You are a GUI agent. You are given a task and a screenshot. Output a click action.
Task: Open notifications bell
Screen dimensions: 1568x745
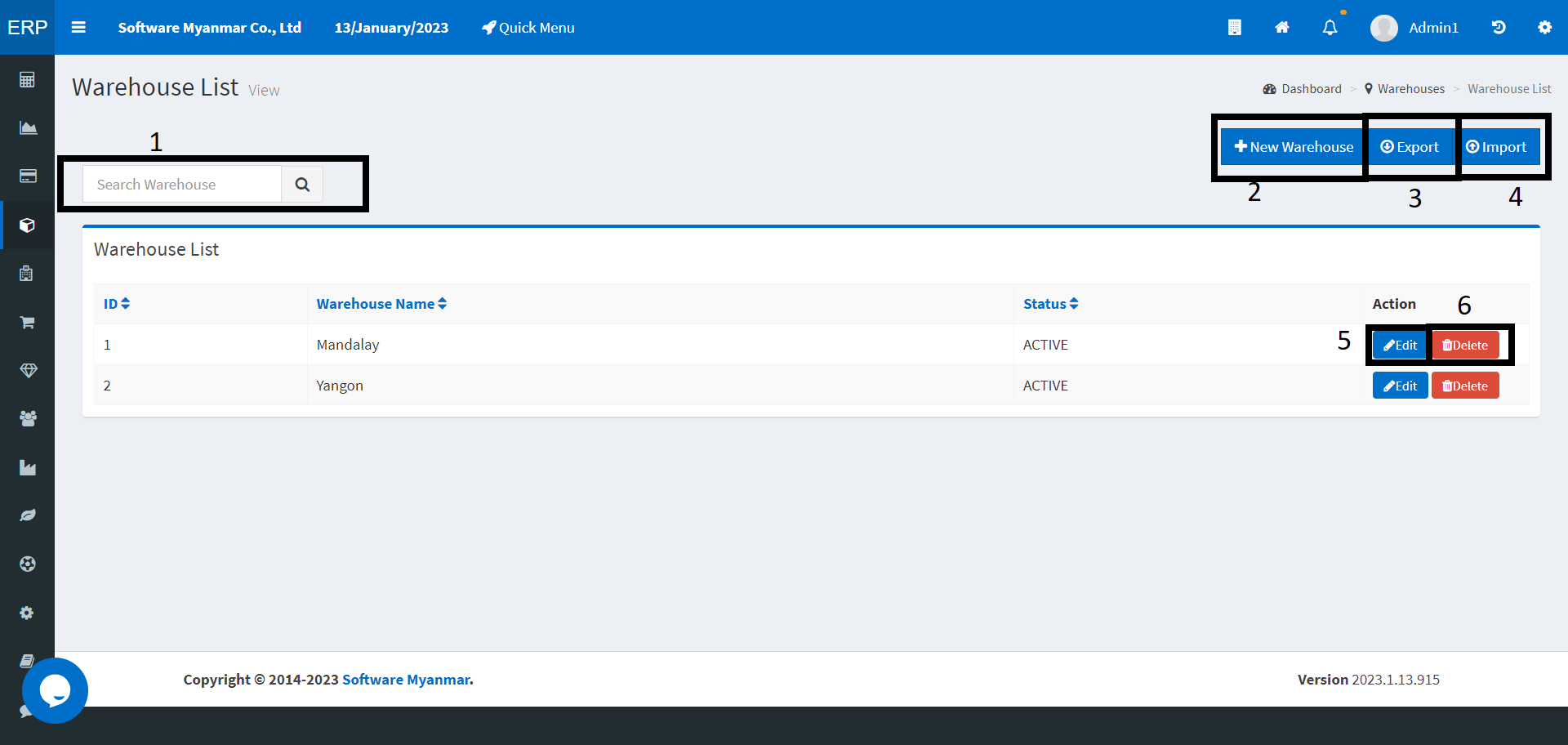(x=1330, y=27)
